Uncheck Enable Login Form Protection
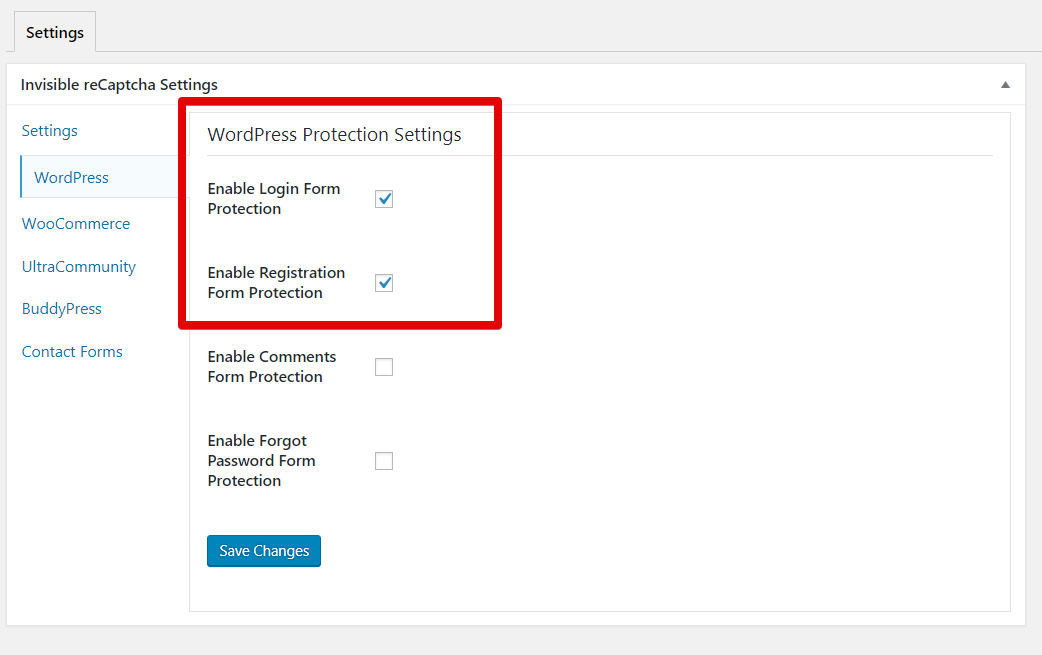 (384, 198)
